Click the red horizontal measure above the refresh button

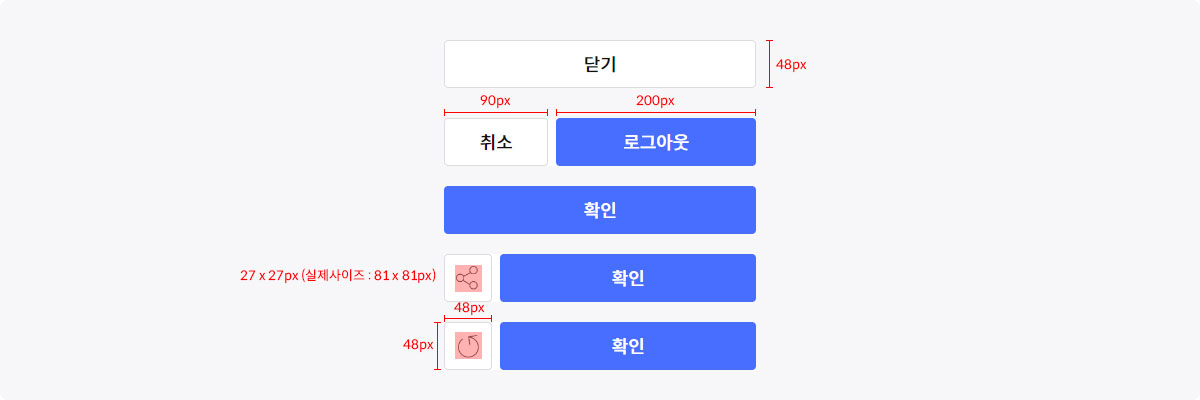[x=468, y=318]
